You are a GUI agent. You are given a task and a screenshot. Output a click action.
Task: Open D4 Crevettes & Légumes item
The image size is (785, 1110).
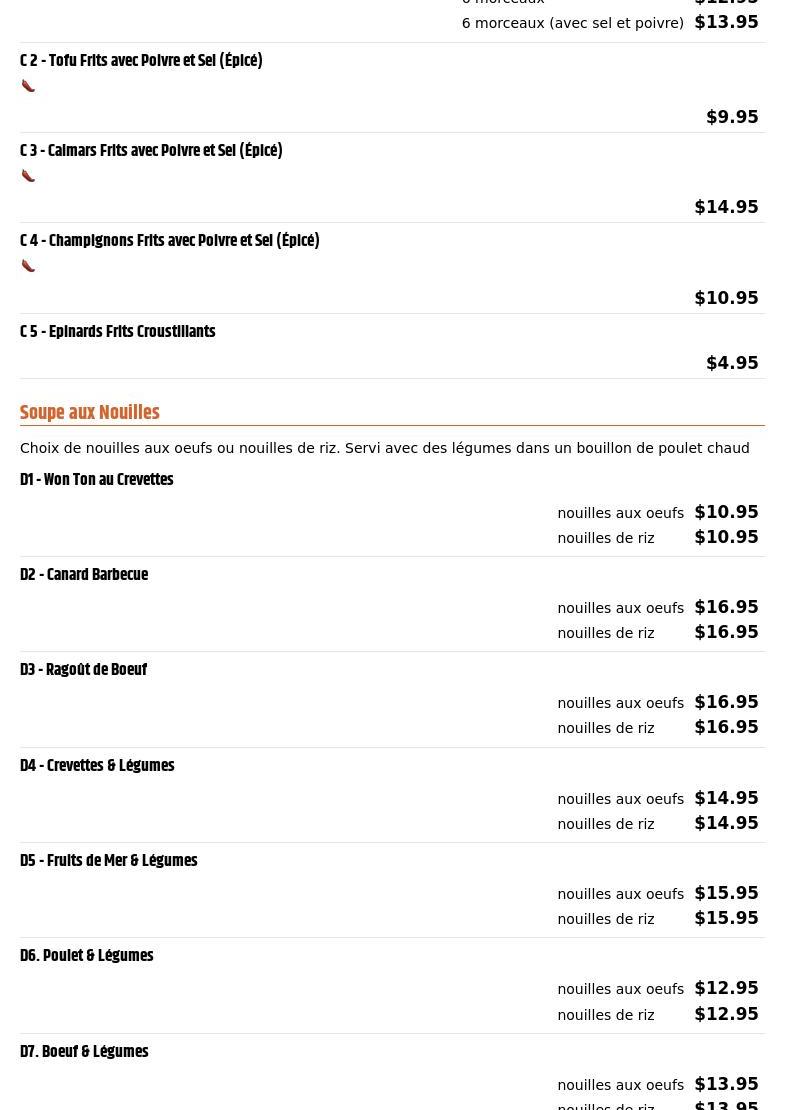click(x=97, y=766)
